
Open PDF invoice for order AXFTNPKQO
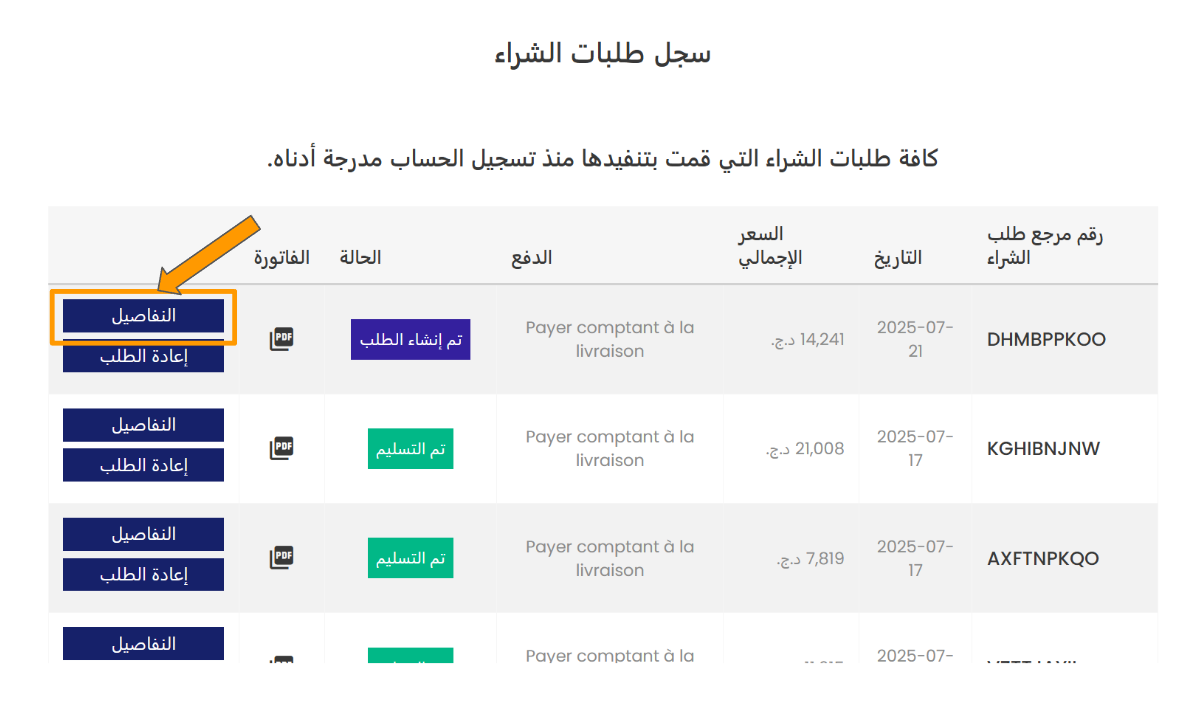tap(281, 557)
